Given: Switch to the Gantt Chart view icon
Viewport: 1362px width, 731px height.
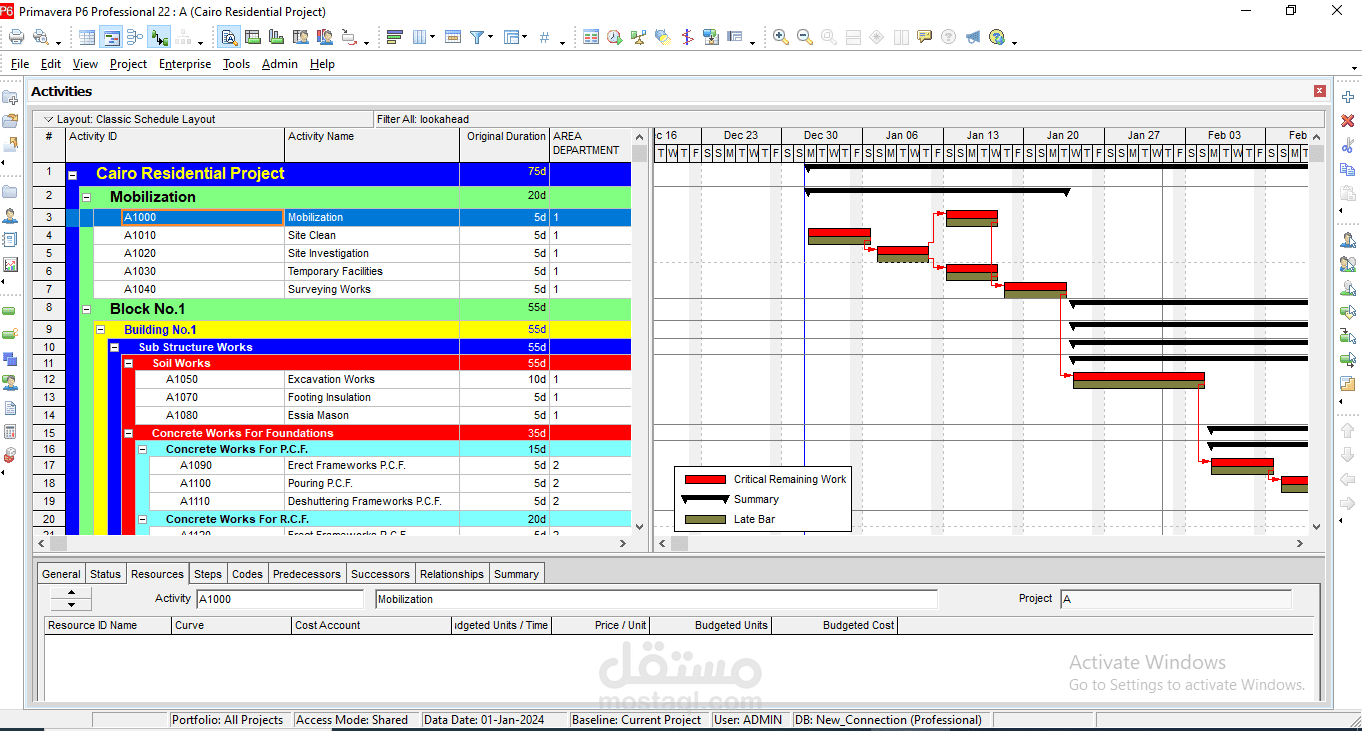Looking at the screenshot, I should point(111,37).
